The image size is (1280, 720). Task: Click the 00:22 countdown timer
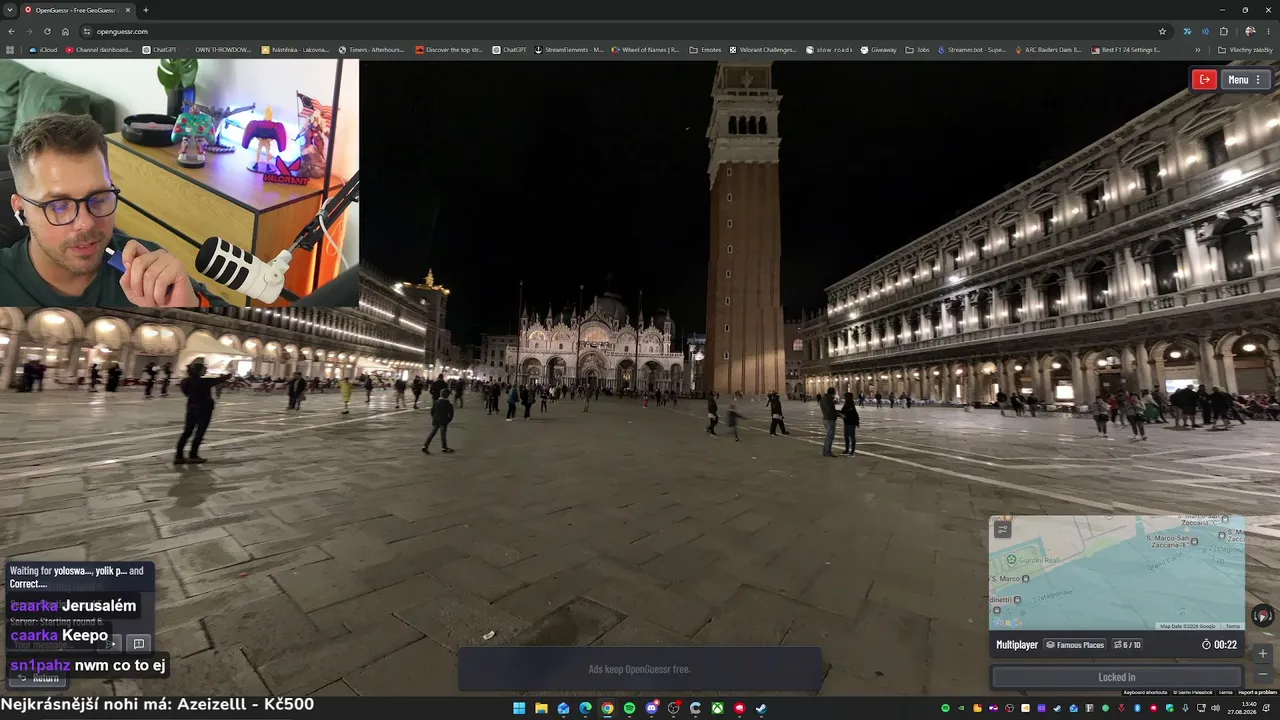[1219, 645]
